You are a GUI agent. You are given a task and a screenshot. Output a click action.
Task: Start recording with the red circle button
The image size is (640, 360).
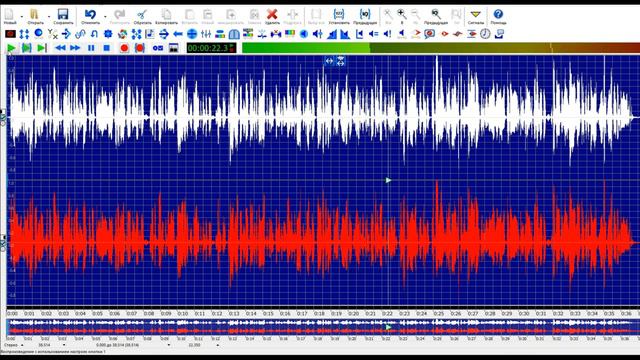[124, 48]
